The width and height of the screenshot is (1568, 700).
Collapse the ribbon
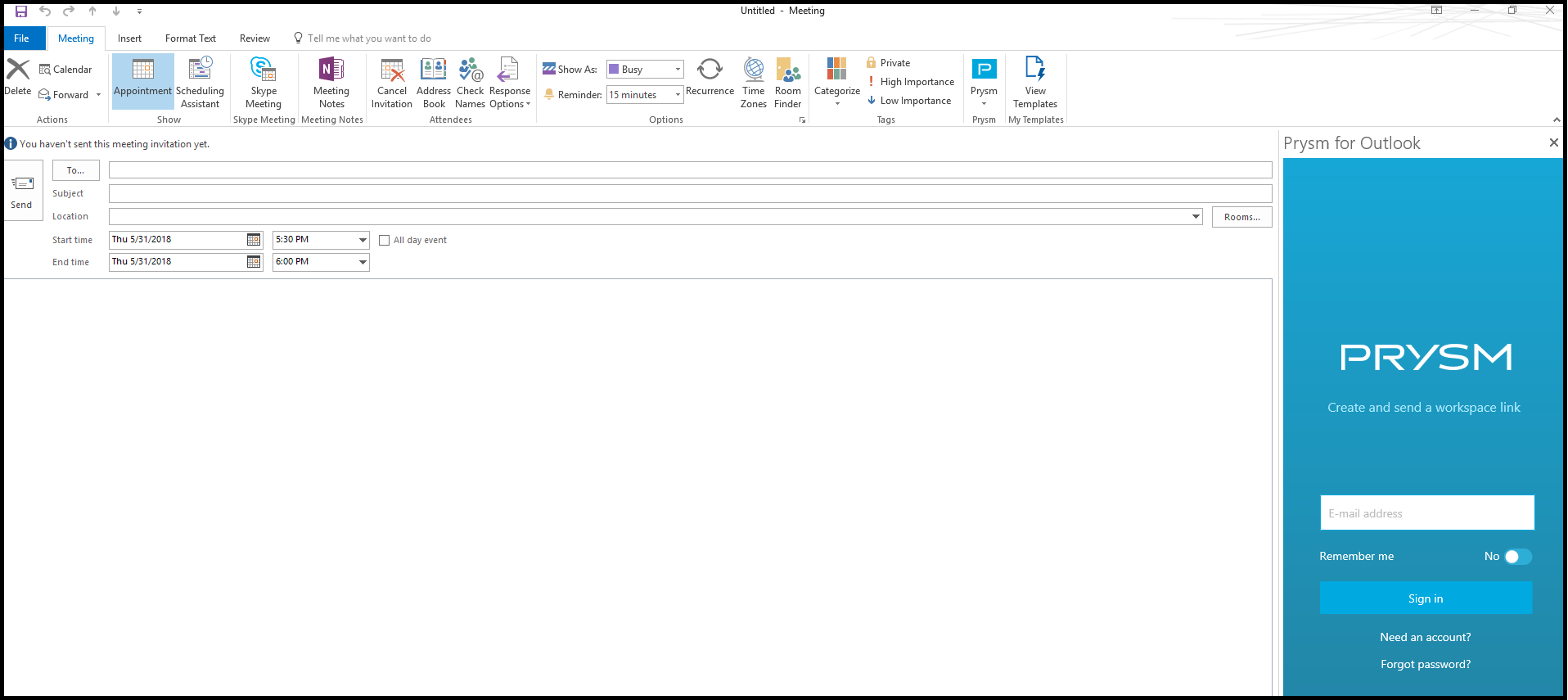click(1557, 120)
